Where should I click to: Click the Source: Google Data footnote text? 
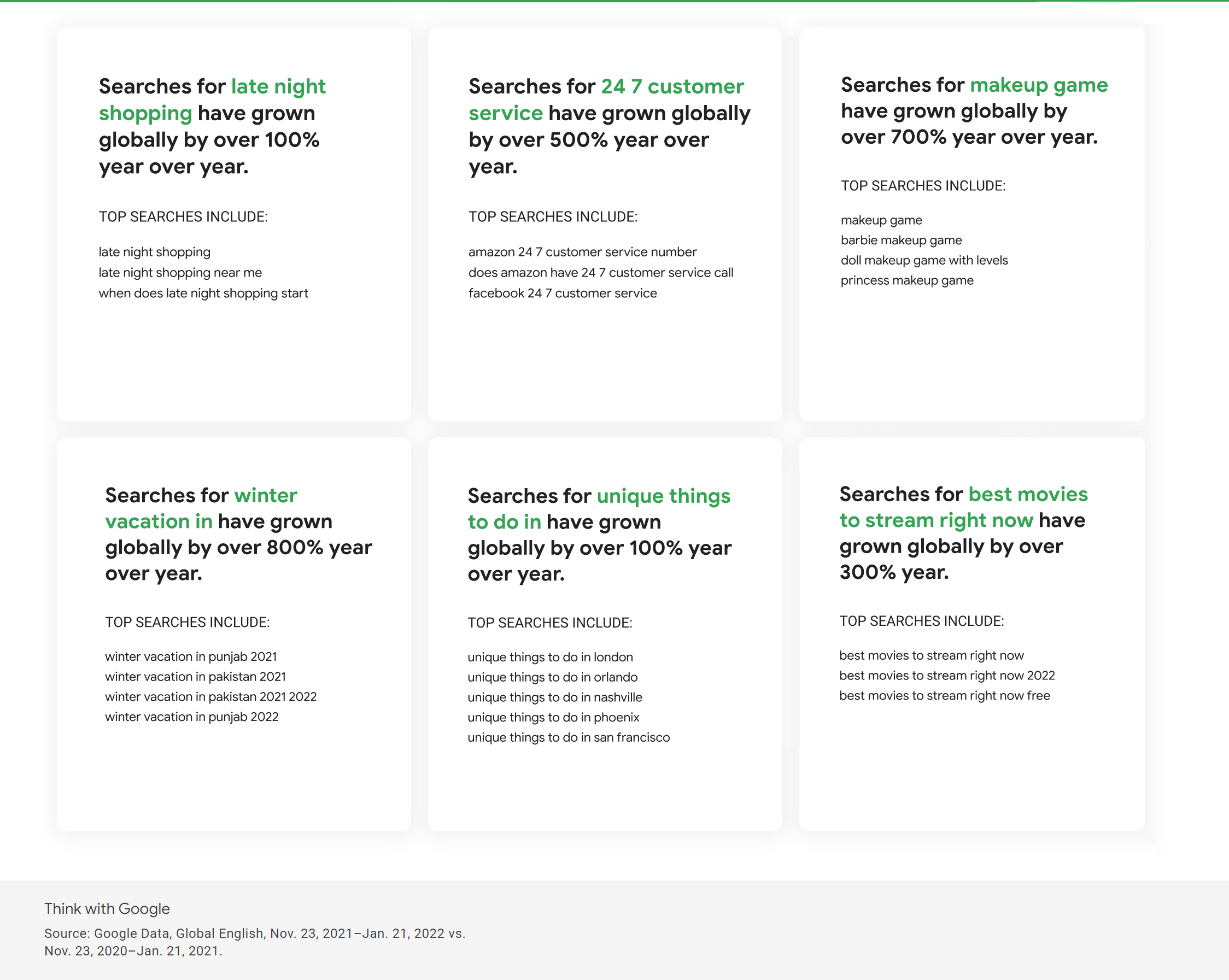click(255, 942)
